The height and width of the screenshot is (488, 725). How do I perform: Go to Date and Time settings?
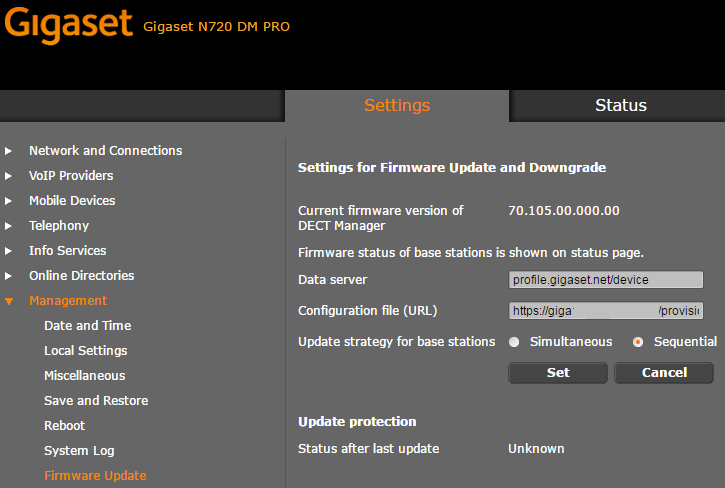pyautogui.click(x=87, y=326)
